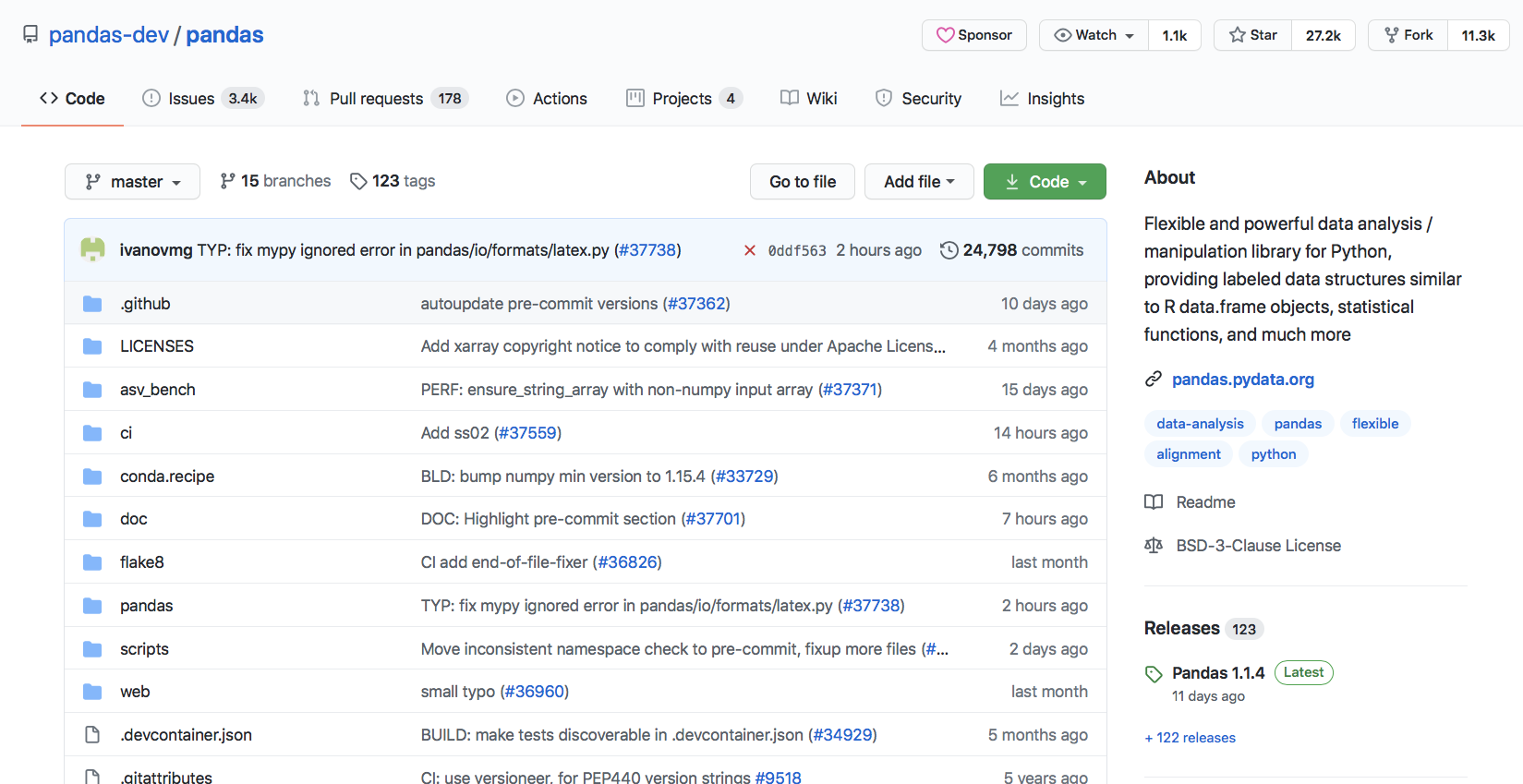The height and width of the screenshot is (784, 1523).
Task: Open the Releases heading link
Action: (1182, 628)
